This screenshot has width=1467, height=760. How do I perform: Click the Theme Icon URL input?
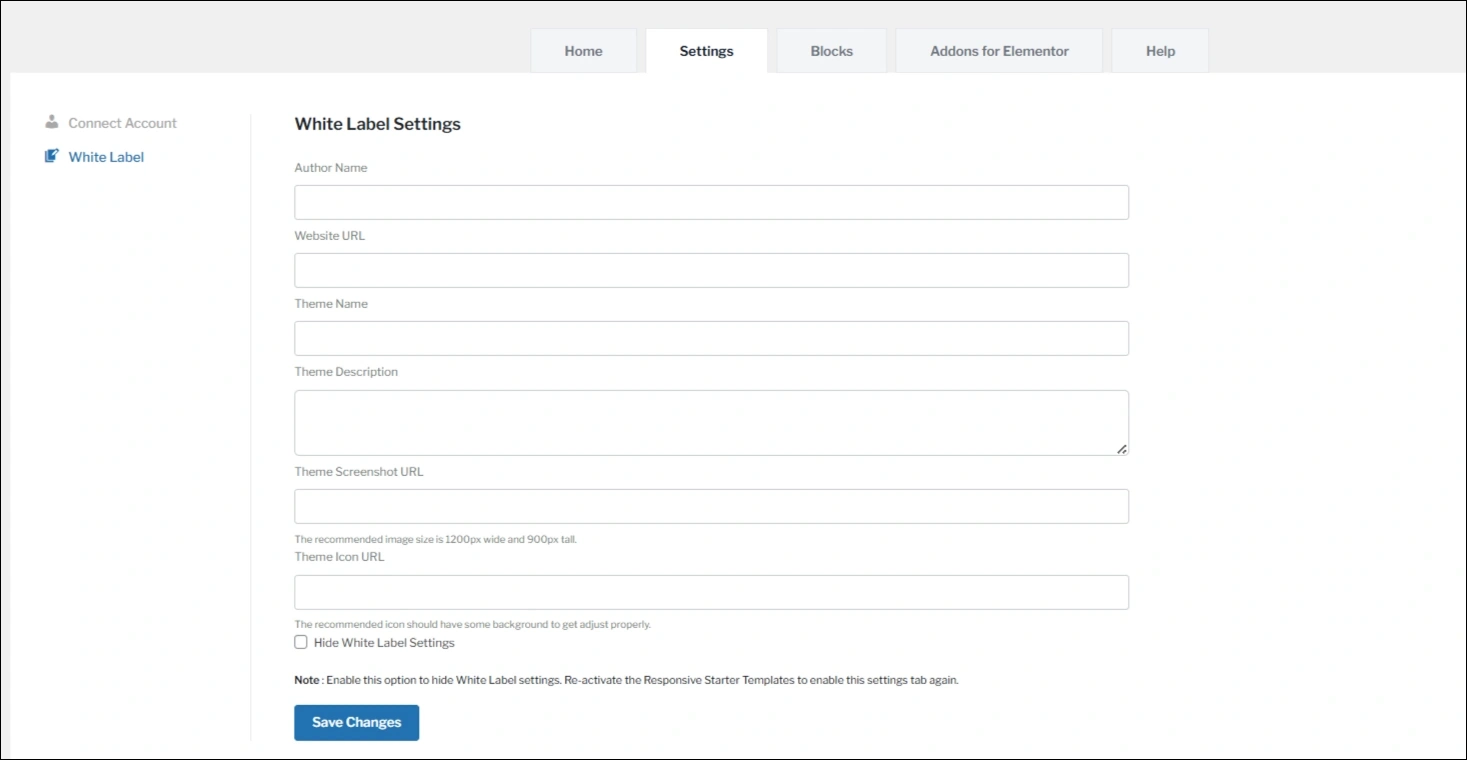pyautogui.click(x=710, y=592)
